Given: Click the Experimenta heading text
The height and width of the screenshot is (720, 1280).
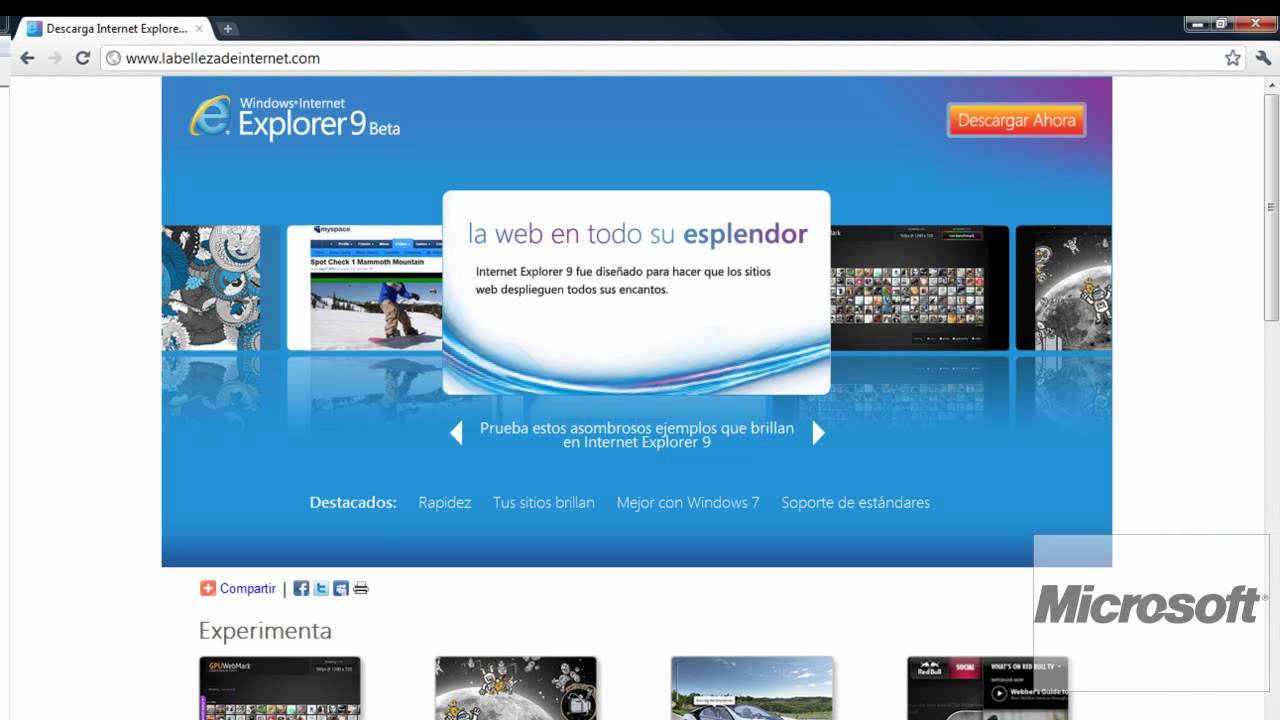Looking at the screenshot, I should pos(265,631).
